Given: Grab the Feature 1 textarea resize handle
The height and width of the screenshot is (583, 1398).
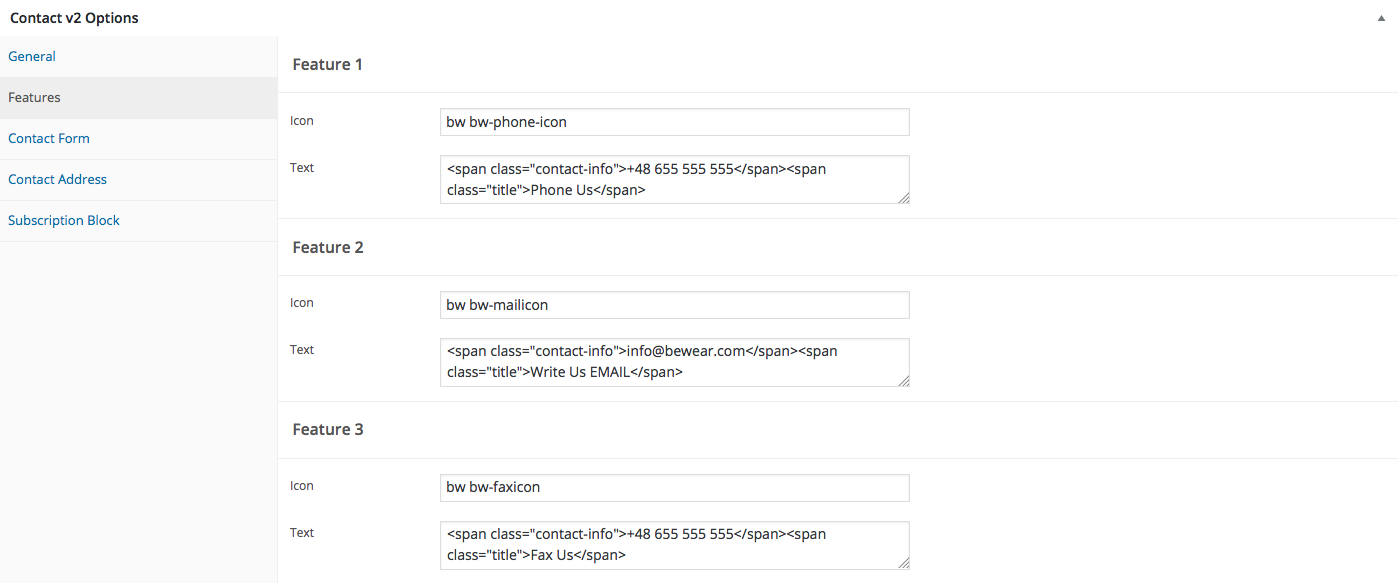Looking at the screenshot, I should tap(904, 198).
